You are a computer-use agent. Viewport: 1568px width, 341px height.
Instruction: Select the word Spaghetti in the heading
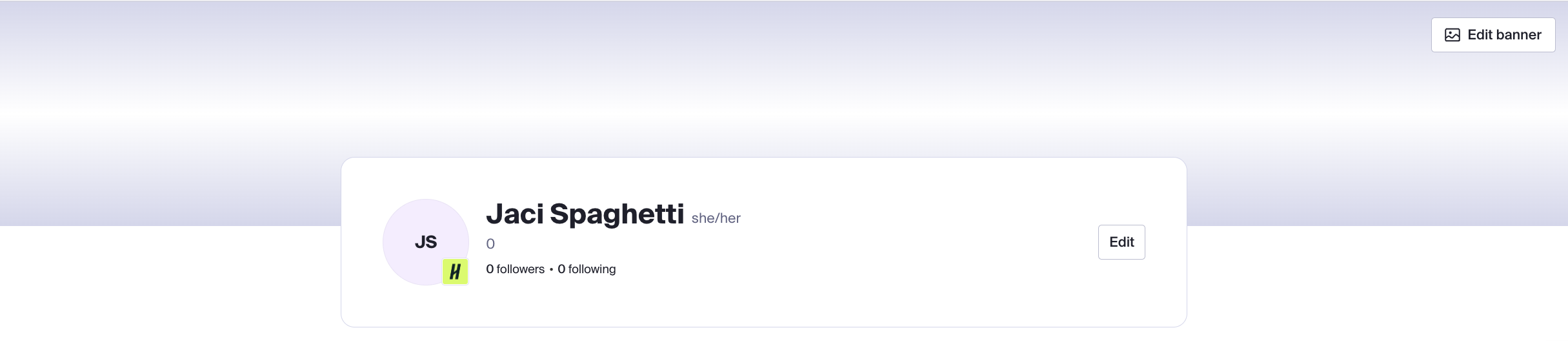click(x=617, y=214)
